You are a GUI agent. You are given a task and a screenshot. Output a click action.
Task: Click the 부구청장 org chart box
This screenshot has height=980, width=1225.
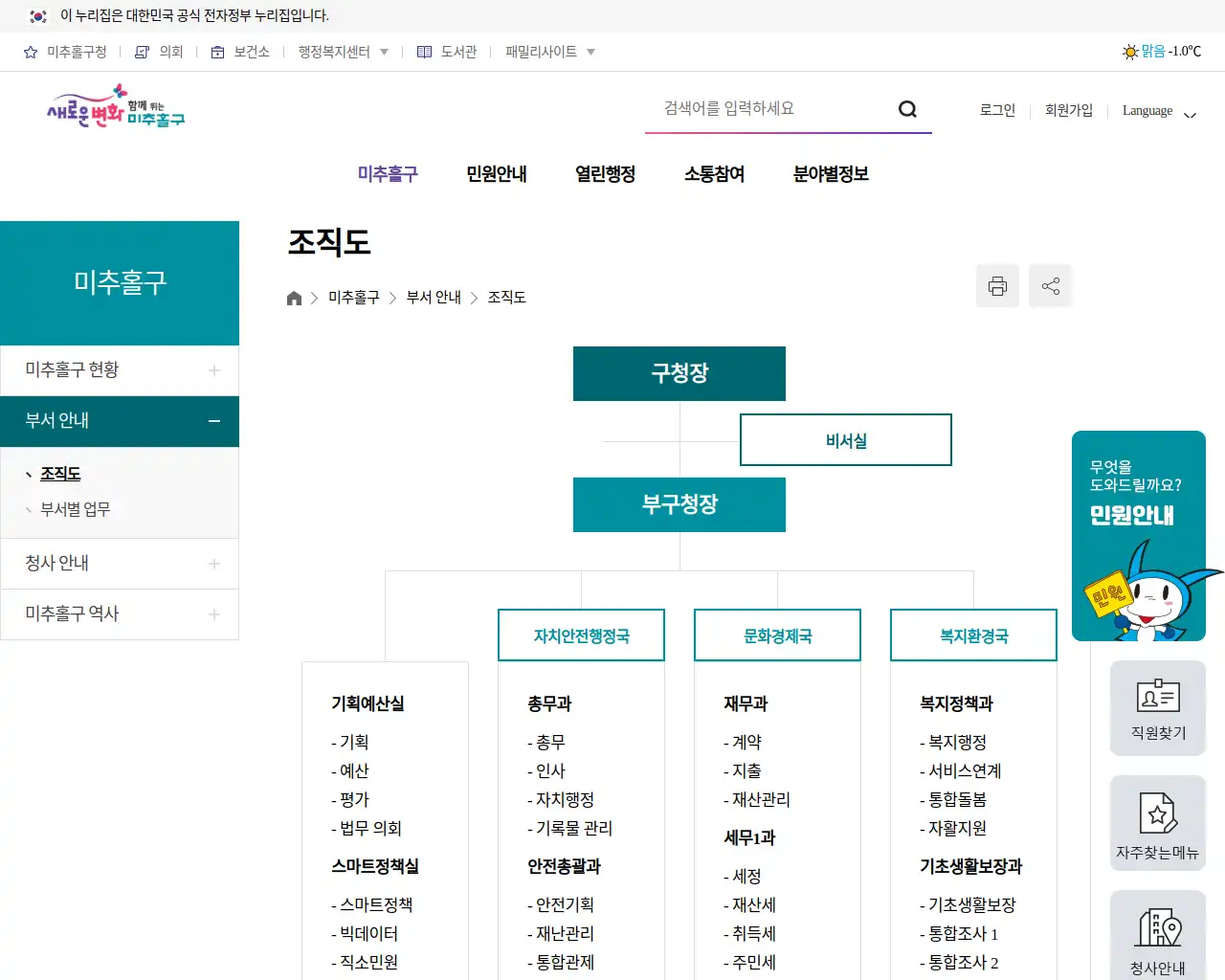(679, 504)
